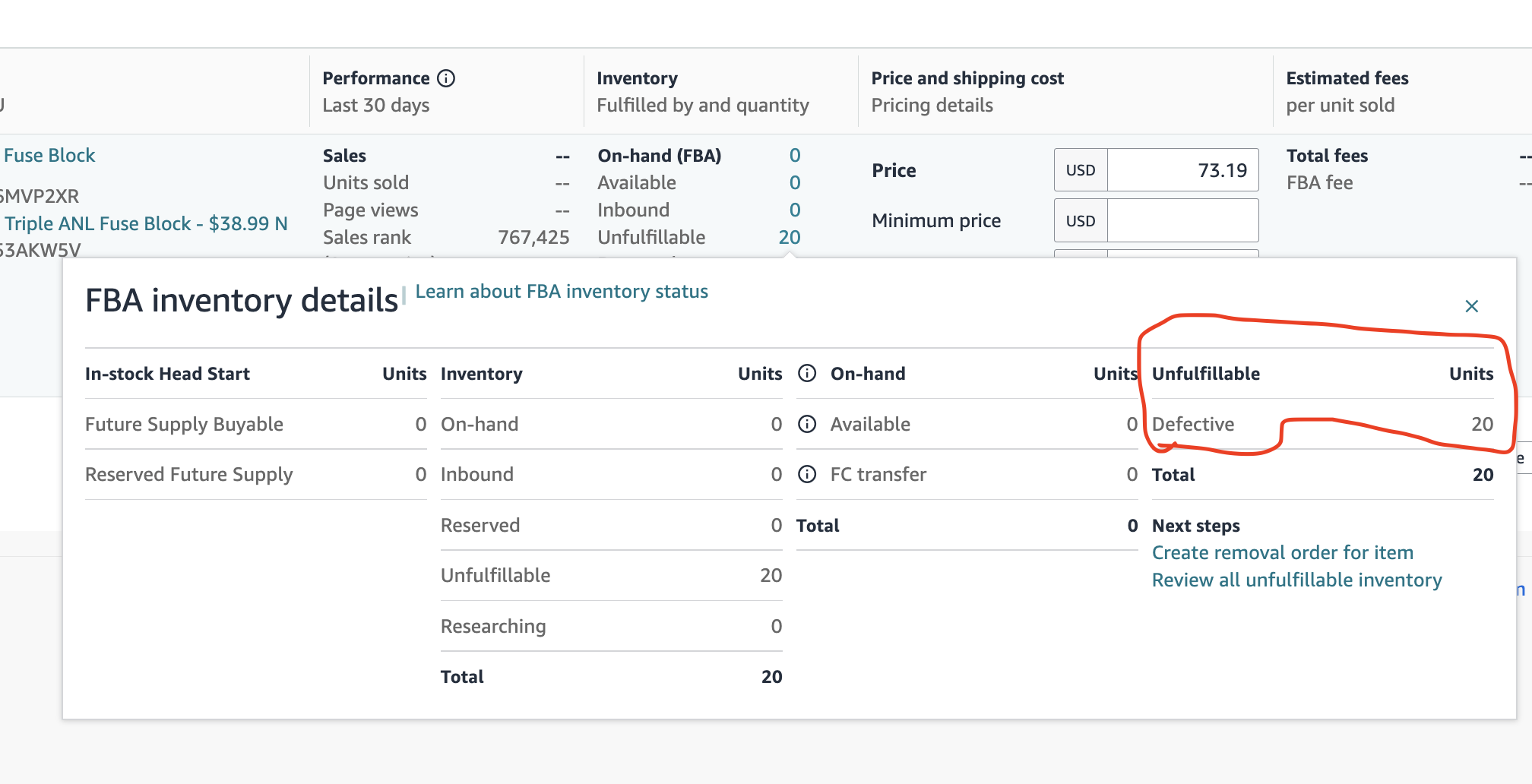This screenshot has height=784, width=1532.
Task: Open Learn about FBA inventory status link
Action: (x=562, y=292)
